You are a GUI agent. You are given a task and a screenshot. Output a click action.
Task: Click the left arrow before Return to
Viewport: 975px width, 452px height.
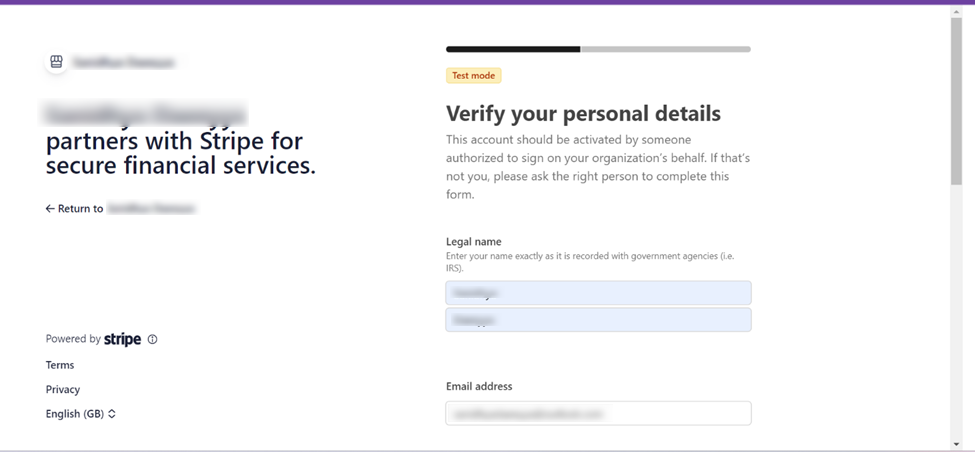click(x=50, y=209)
